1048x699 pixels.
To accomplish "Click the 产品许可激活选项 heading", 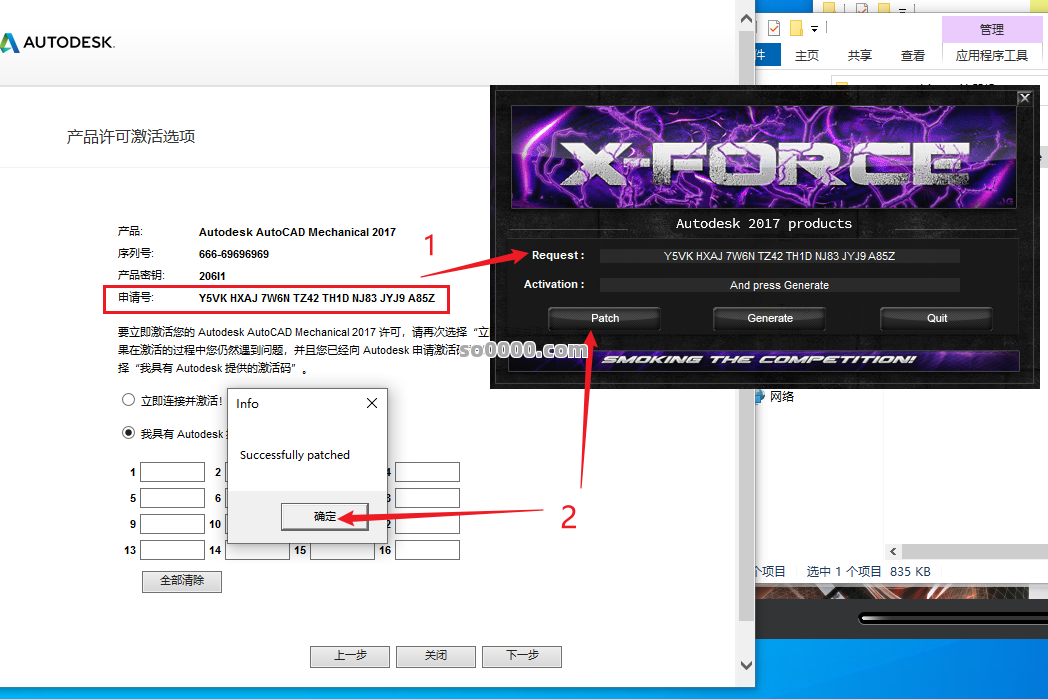I will [x=131, y=136].
